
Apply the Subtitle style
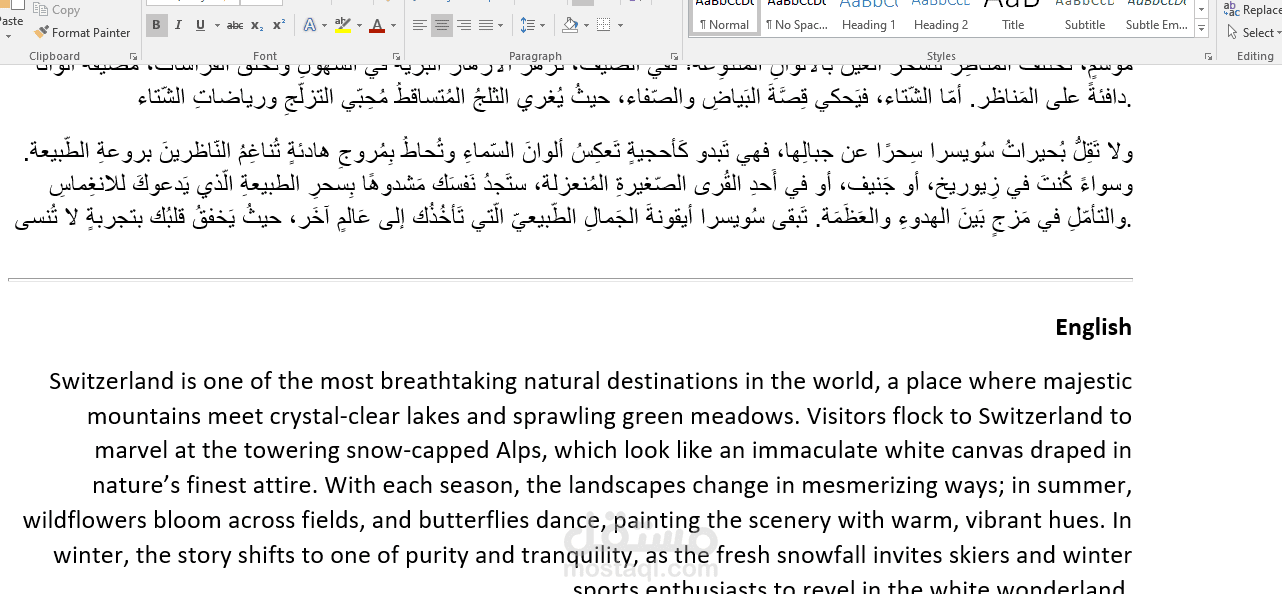1084,16
